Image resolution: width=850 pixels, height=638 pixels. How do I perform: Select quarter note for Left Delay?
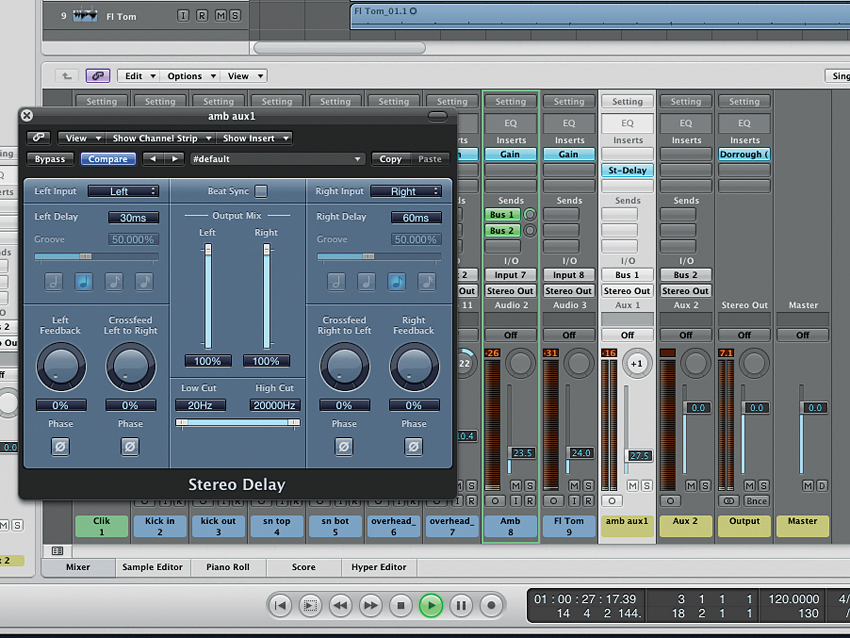pos(83,281)
